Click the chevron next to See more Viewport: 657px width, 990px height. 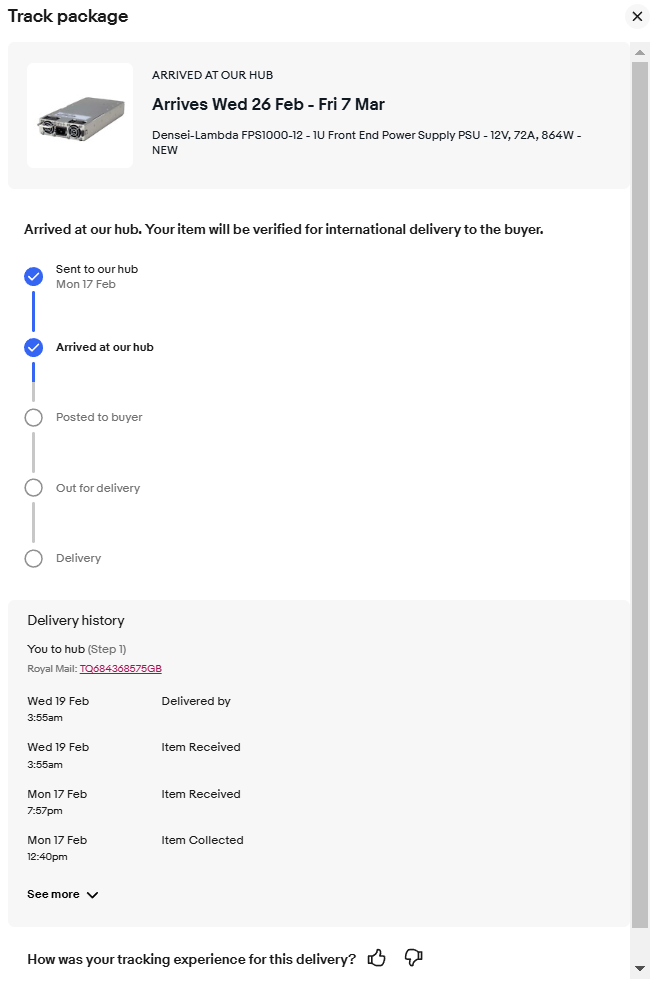click(x=92, y=895)
